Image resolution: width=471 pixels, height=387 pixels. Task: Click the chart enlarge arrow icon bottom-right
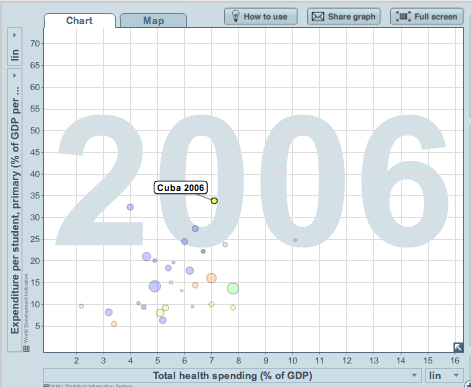tap(458, 347)
